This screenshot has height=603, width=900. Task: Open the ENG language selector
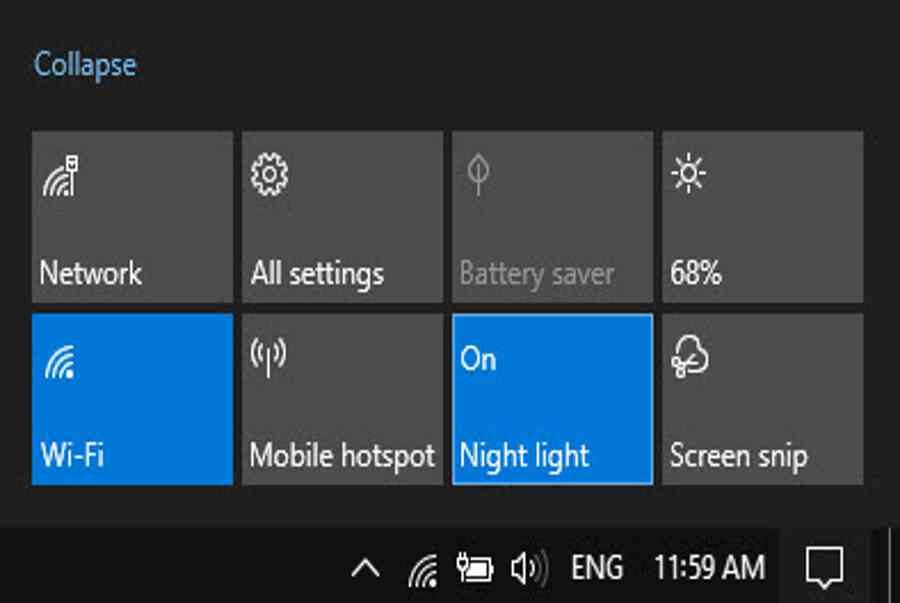(x=597, y=568)
